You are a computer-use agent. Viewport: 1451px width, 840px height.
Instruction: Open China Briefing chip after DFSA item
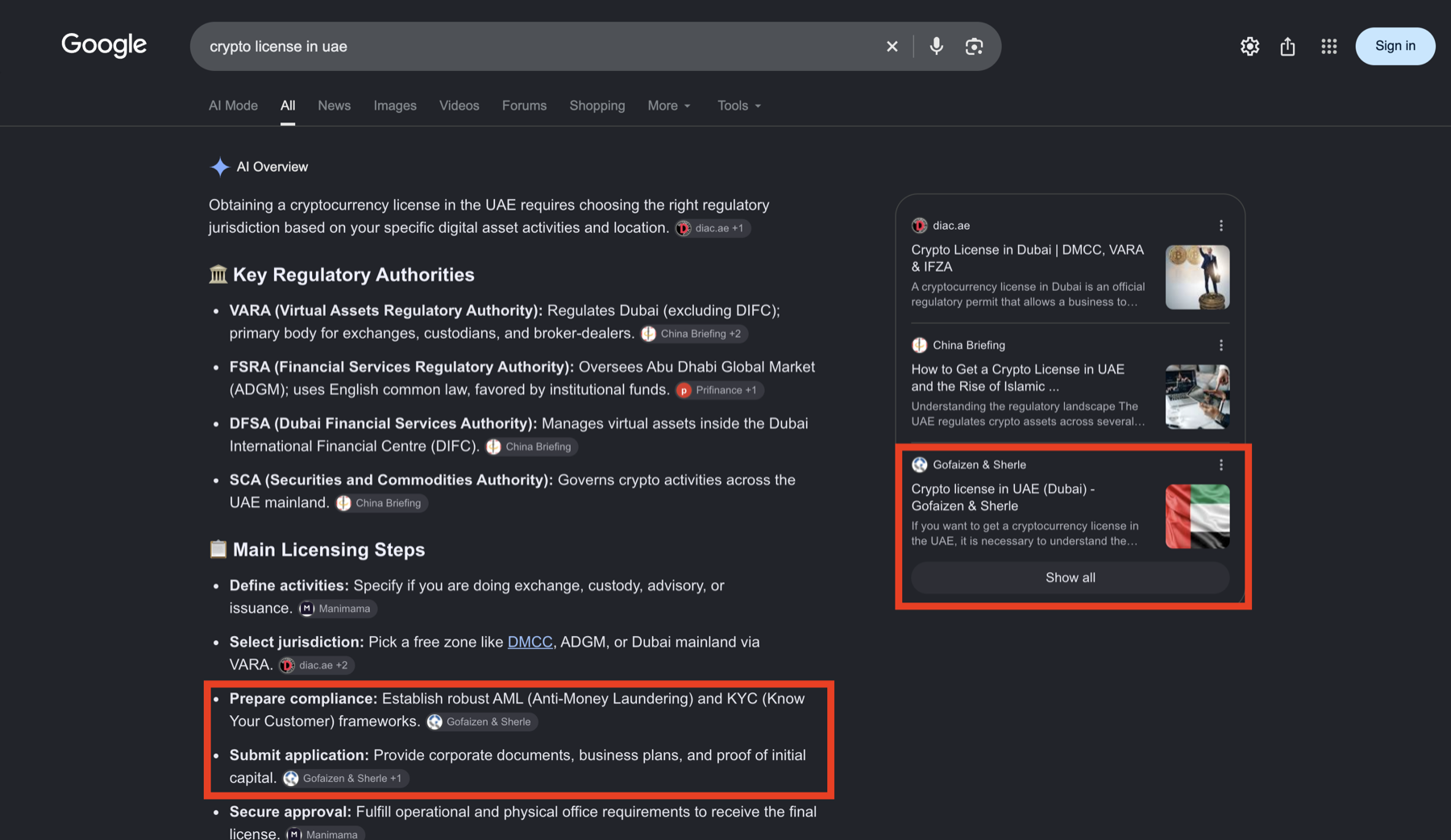click(x=531, y=447)
